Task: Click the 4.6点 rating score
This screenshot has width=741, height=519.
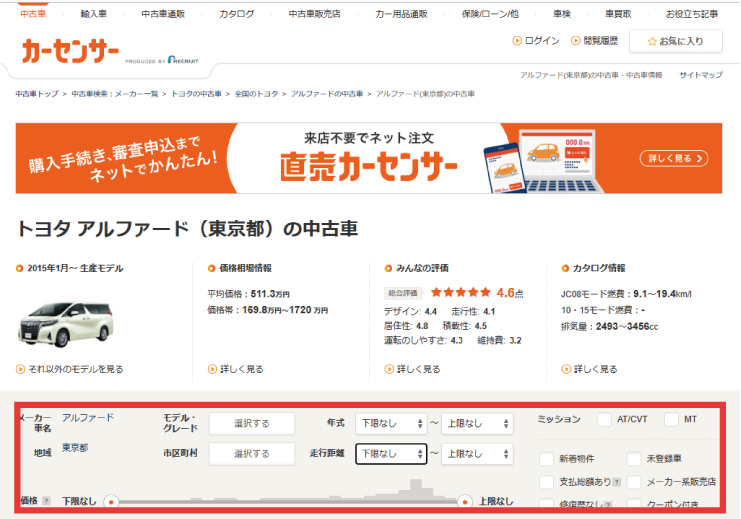Action: (510, 293)
